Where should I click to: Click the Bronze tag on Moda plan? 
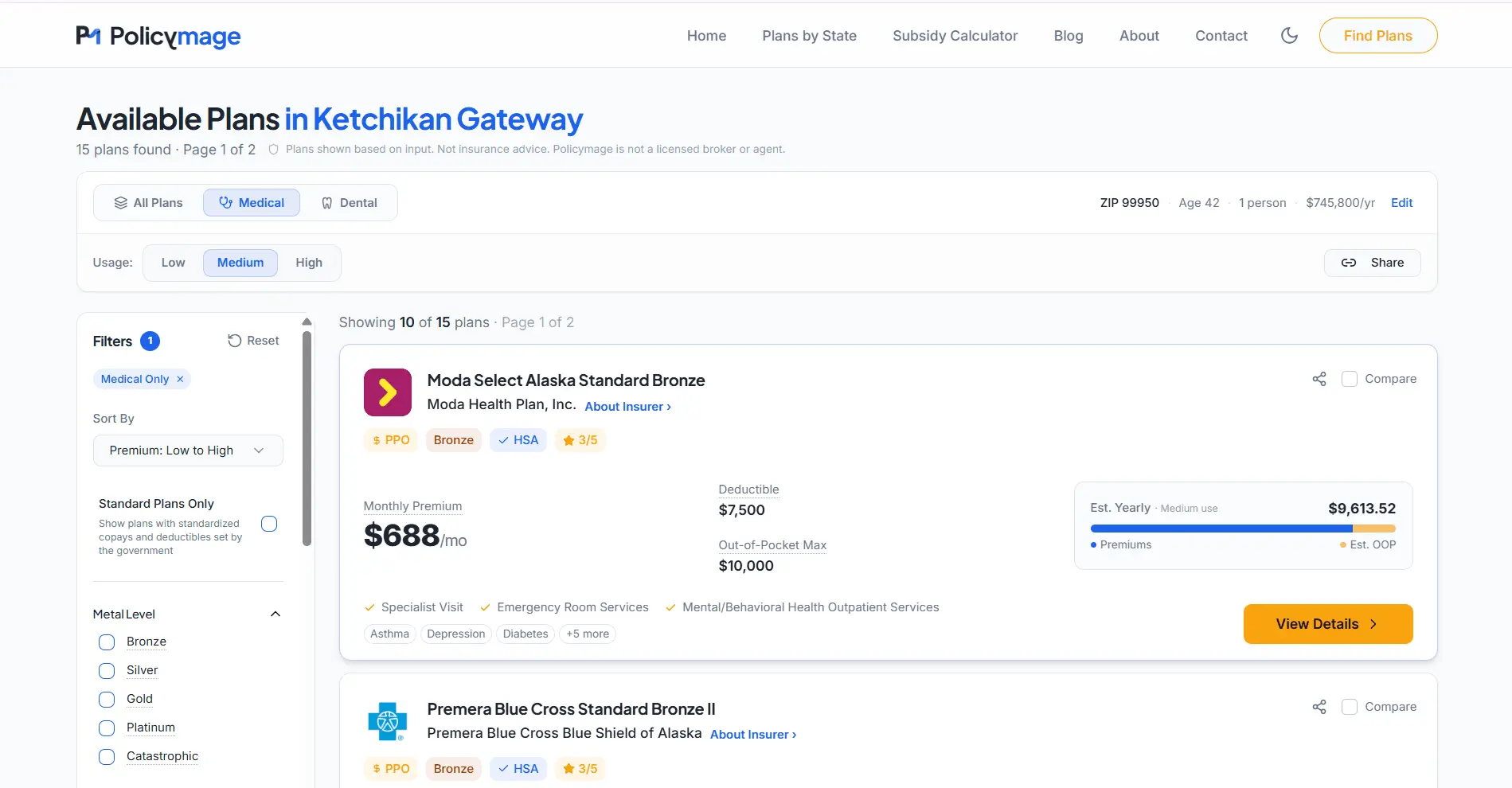(454, 440)
